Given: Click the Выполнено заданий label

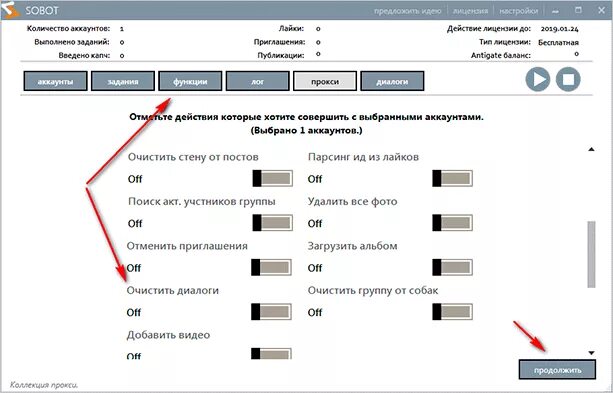Looking at the screenshot, I should 72,42.
